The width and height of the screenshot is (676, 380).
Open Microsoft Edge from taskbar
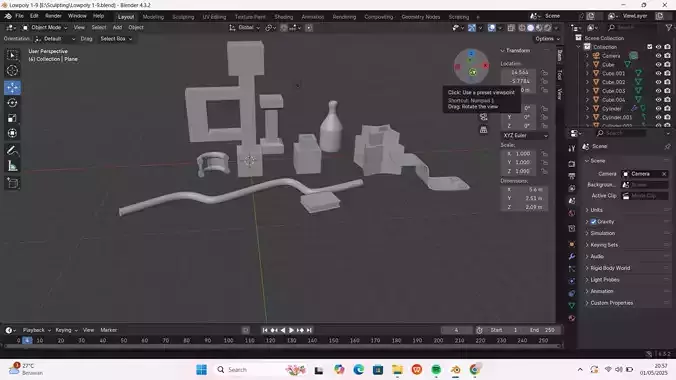359,370
